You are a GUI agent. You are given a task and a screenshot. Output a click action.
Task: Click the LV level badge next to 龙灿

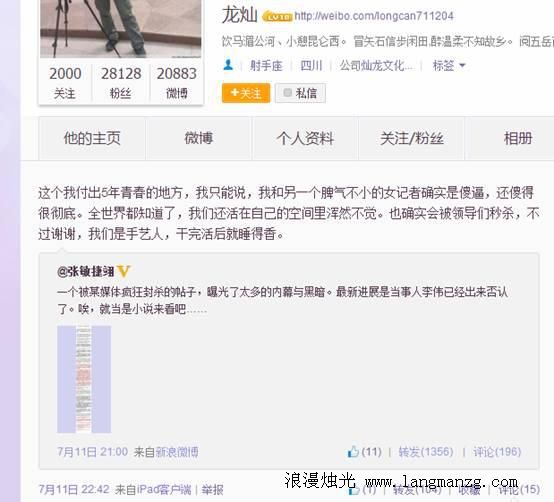pyautogui.click(x=277, y=16)
